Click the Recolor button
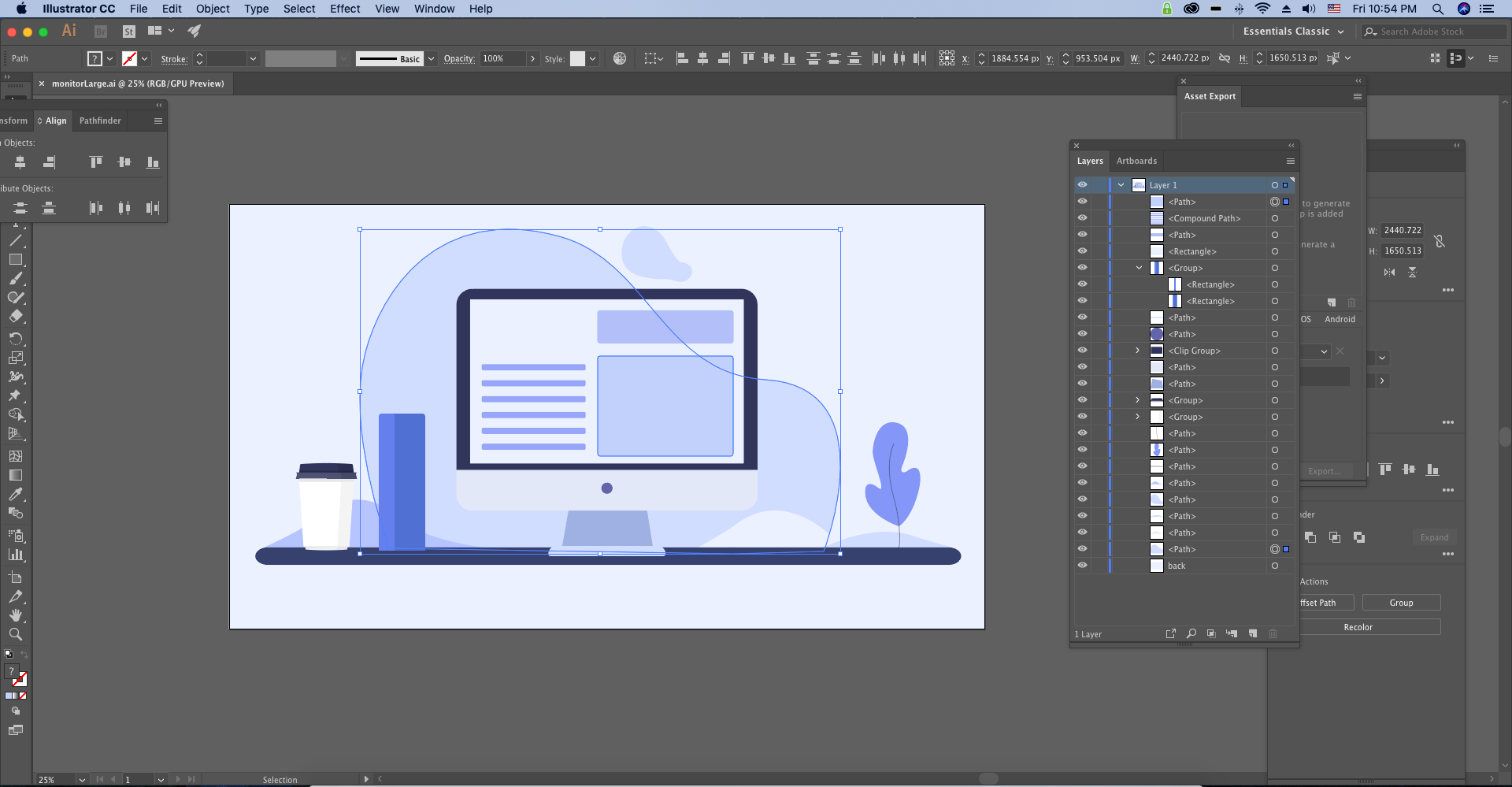1512x787 pixels. pos(1358,627)
